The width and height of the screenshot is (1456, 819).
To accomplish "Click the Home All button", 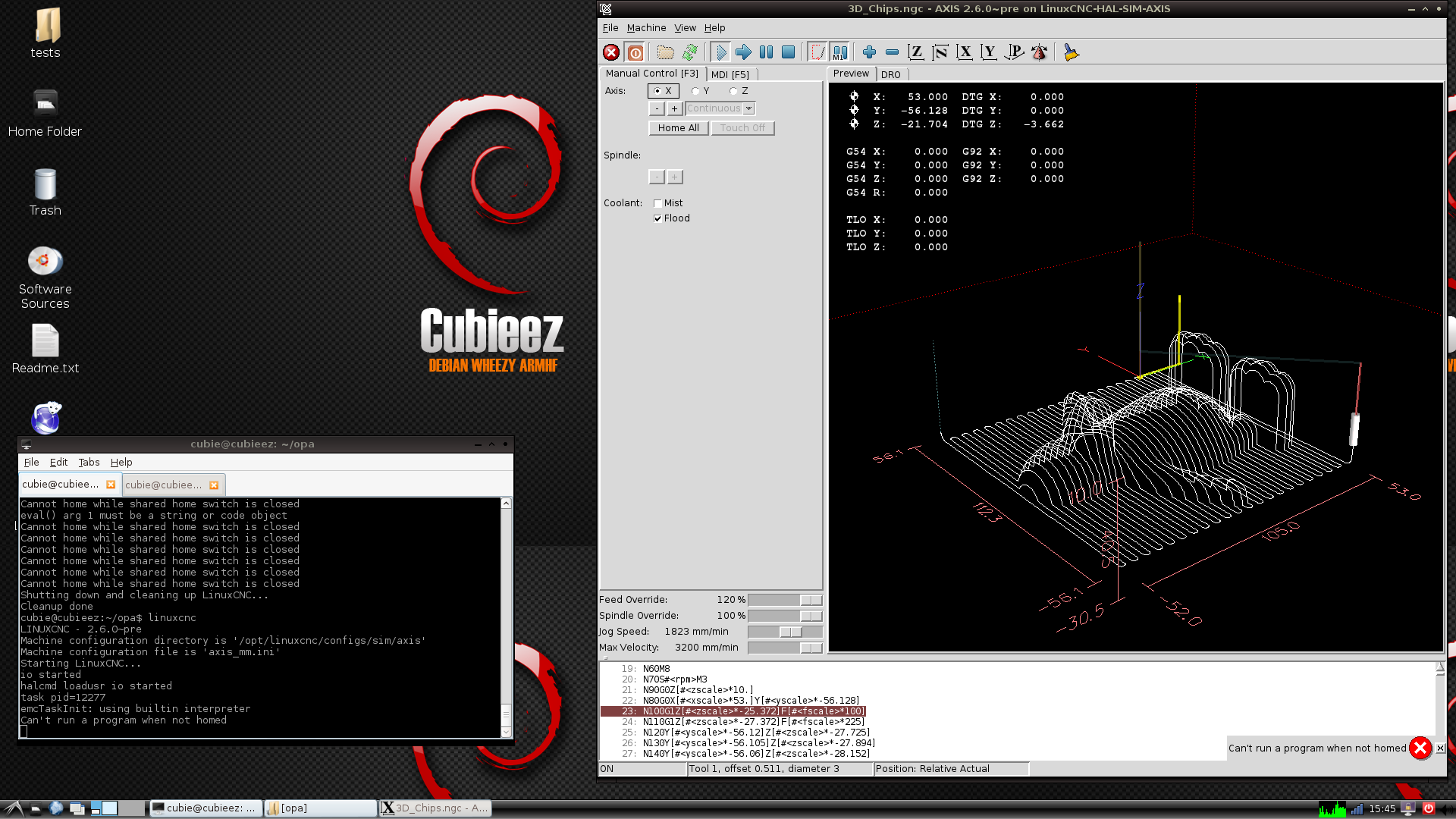I will click(x=679, y=128).
